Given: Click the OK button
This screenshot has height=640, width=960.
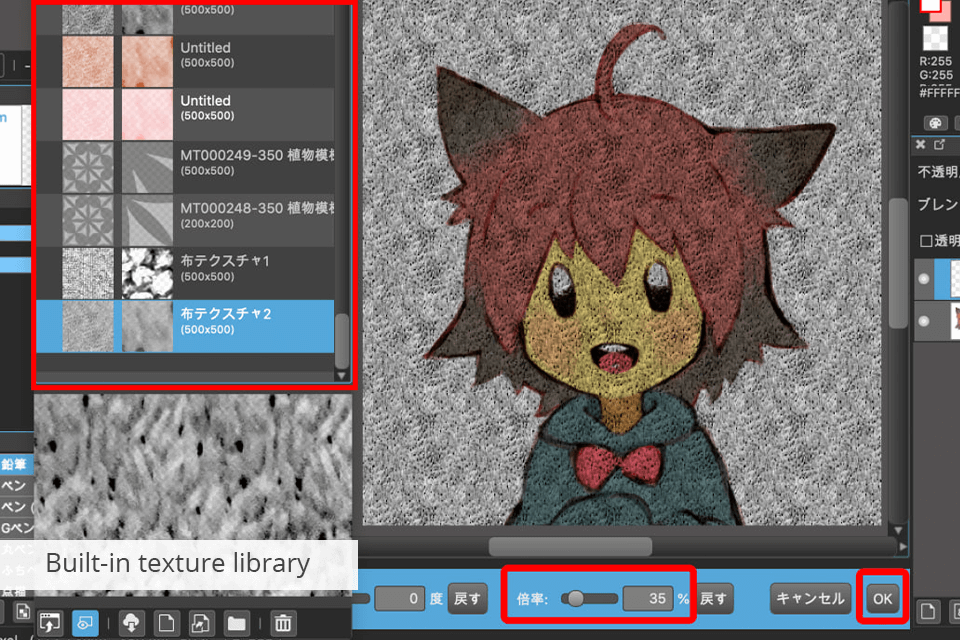Looking at the screenshot, I should click(x=882, y=598).
